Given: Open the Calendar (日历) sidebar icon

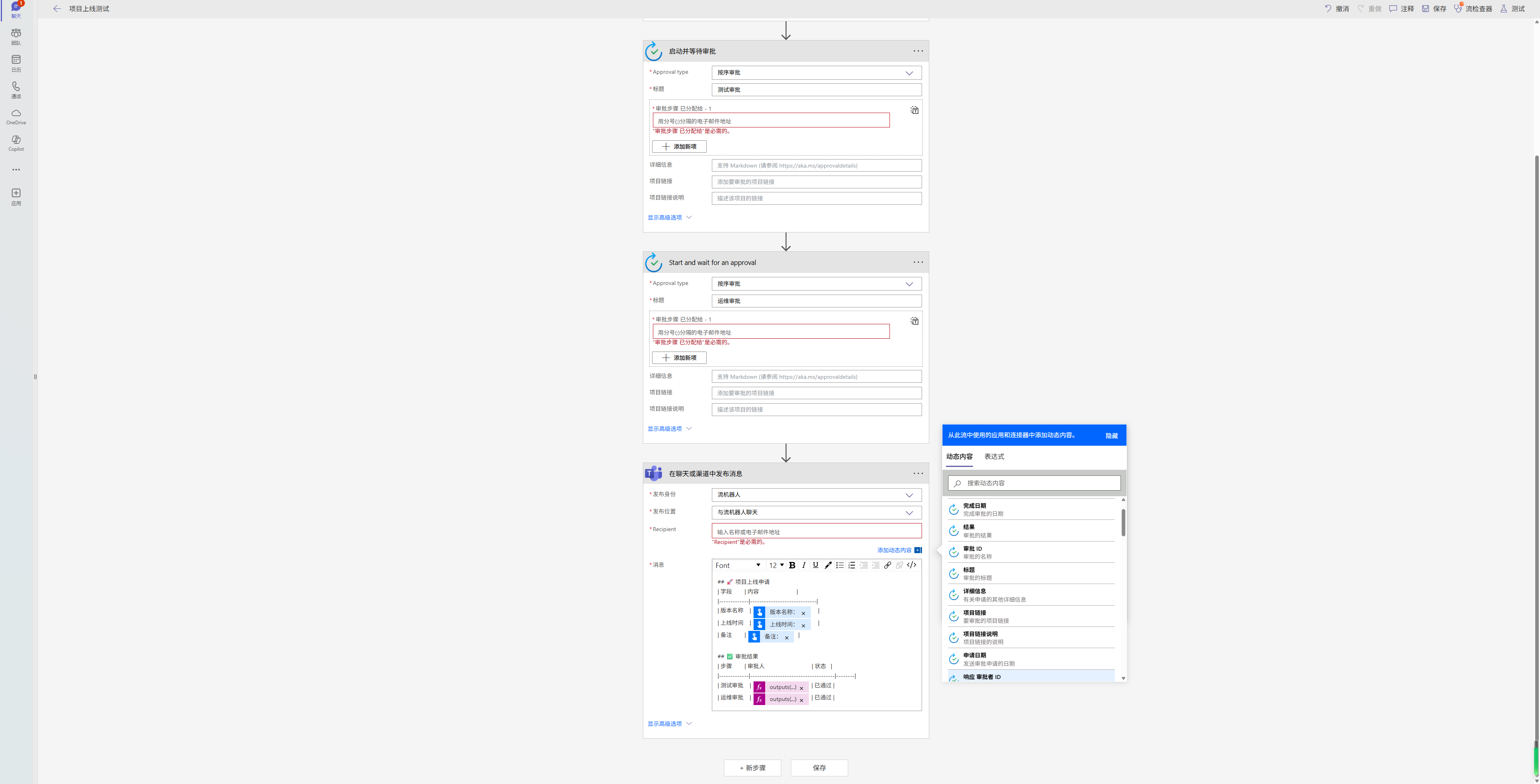Looking at the screenshot, I should coord(16,63).
